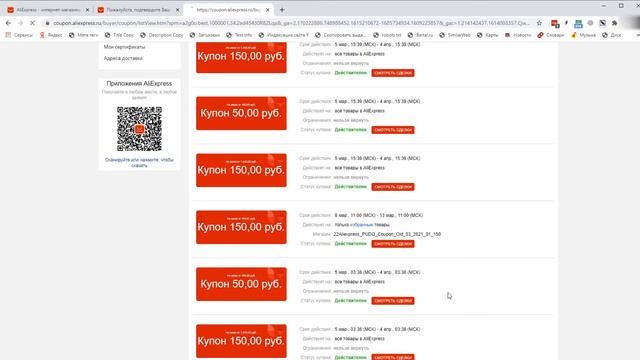Close the coupon.aliexpress.ru tab
The width and height of the screenshot is (640, 360).
click(267, 10)
